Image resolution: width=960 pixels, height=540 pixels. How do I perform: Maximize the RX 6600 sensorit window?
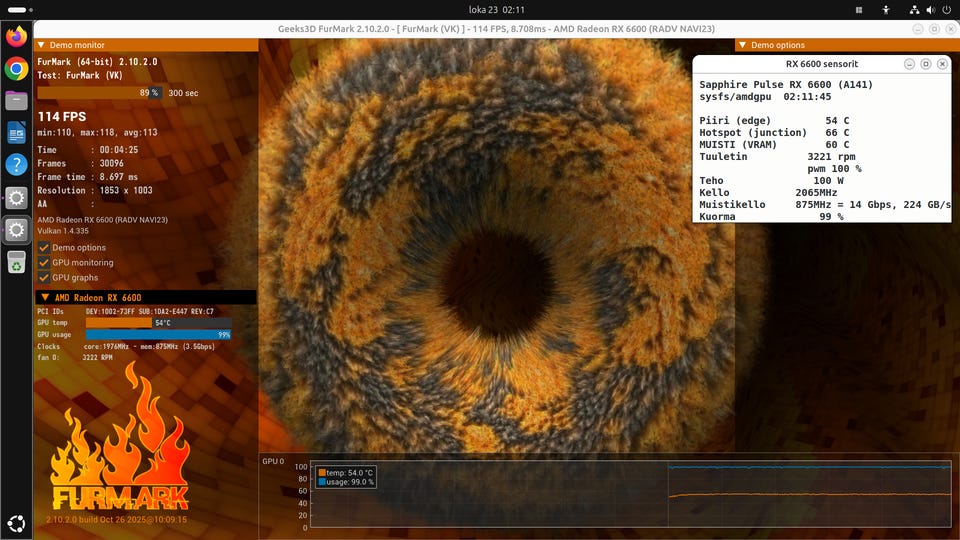click(926, 64)
